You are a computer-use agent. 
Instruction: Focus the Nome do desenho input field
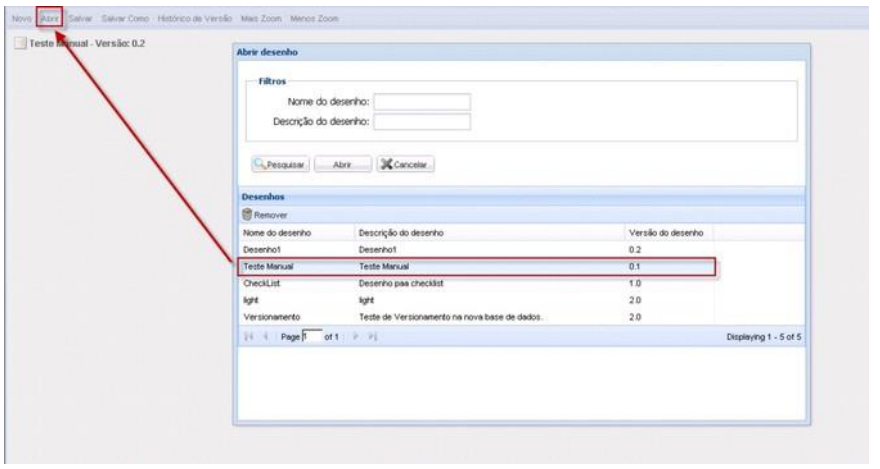421,102
